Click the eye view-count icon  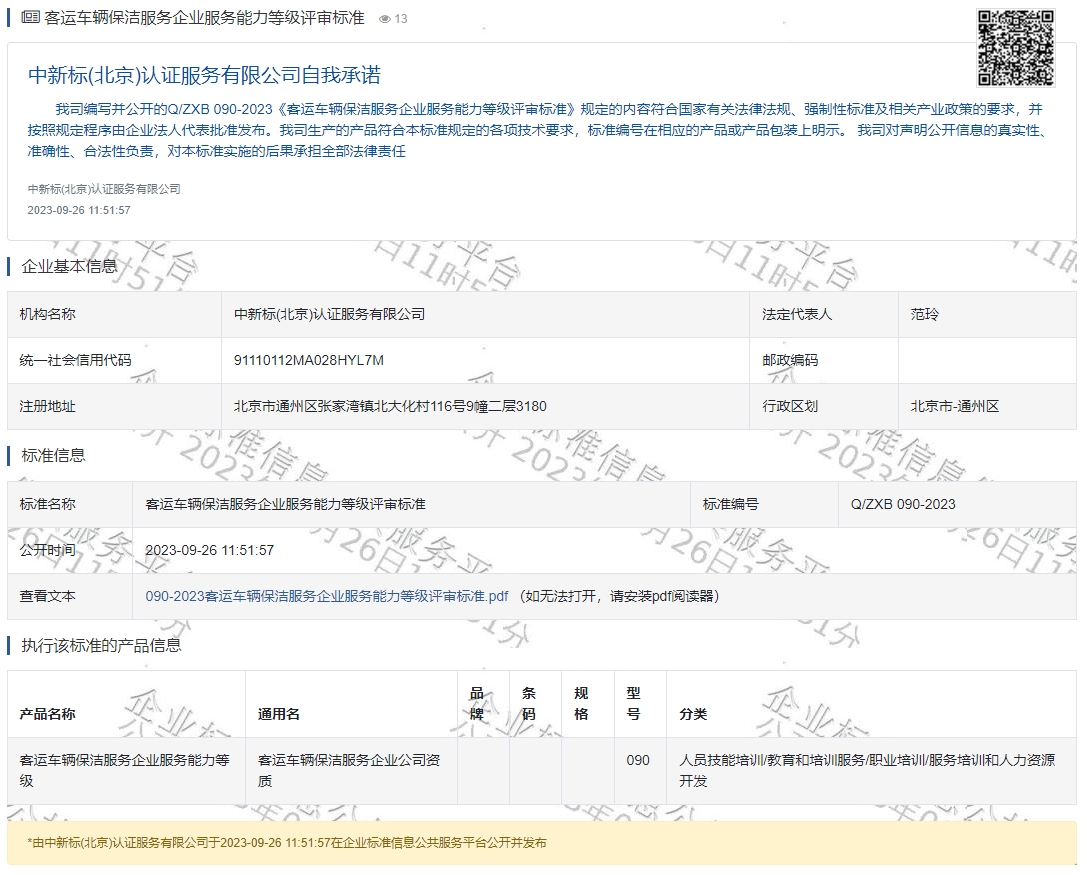385,19
